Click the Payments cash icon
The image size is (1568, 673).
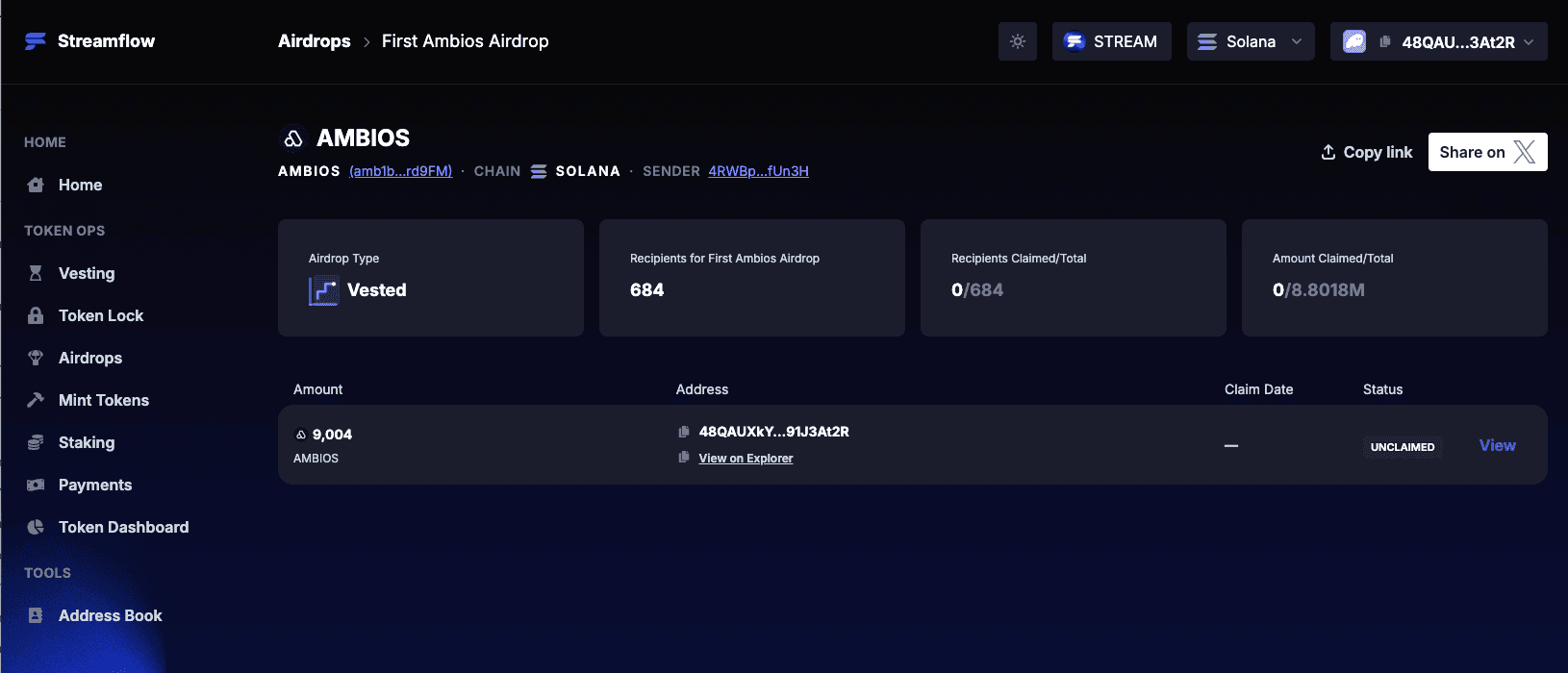pyautogui.click(x=36, y=485)
